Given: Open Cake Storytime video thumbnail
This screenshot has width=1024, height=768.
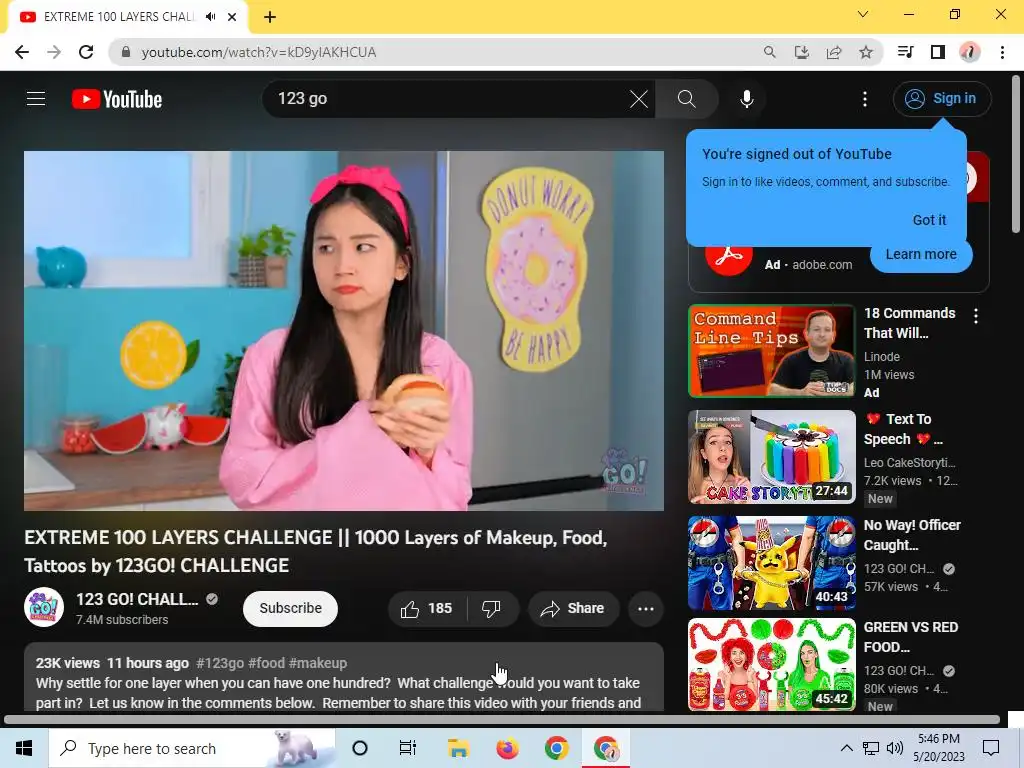Looking at the screenshot, I should coord(771,456).
